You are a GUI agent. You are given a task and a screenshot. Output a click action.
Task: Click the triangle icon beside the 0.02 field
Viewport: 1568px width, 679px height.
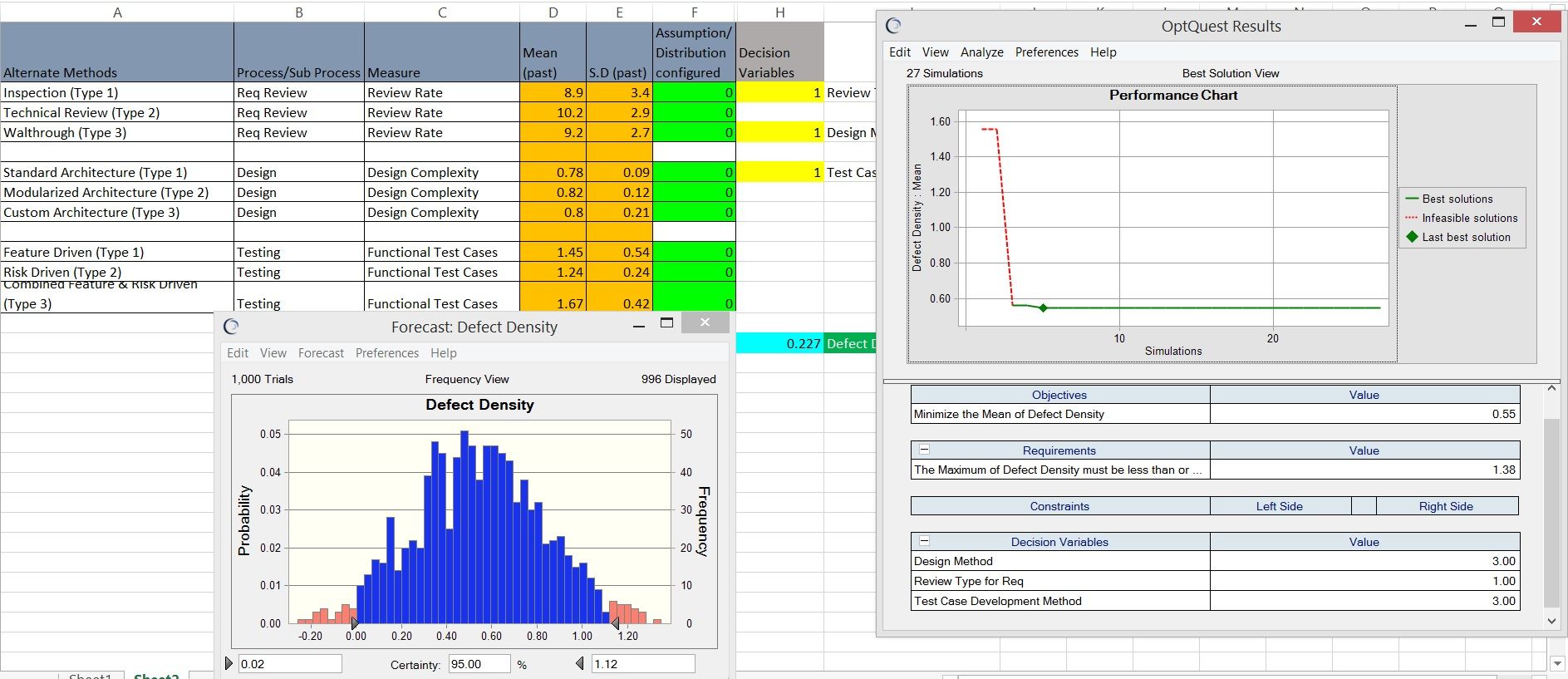click(x=229, y=663)
